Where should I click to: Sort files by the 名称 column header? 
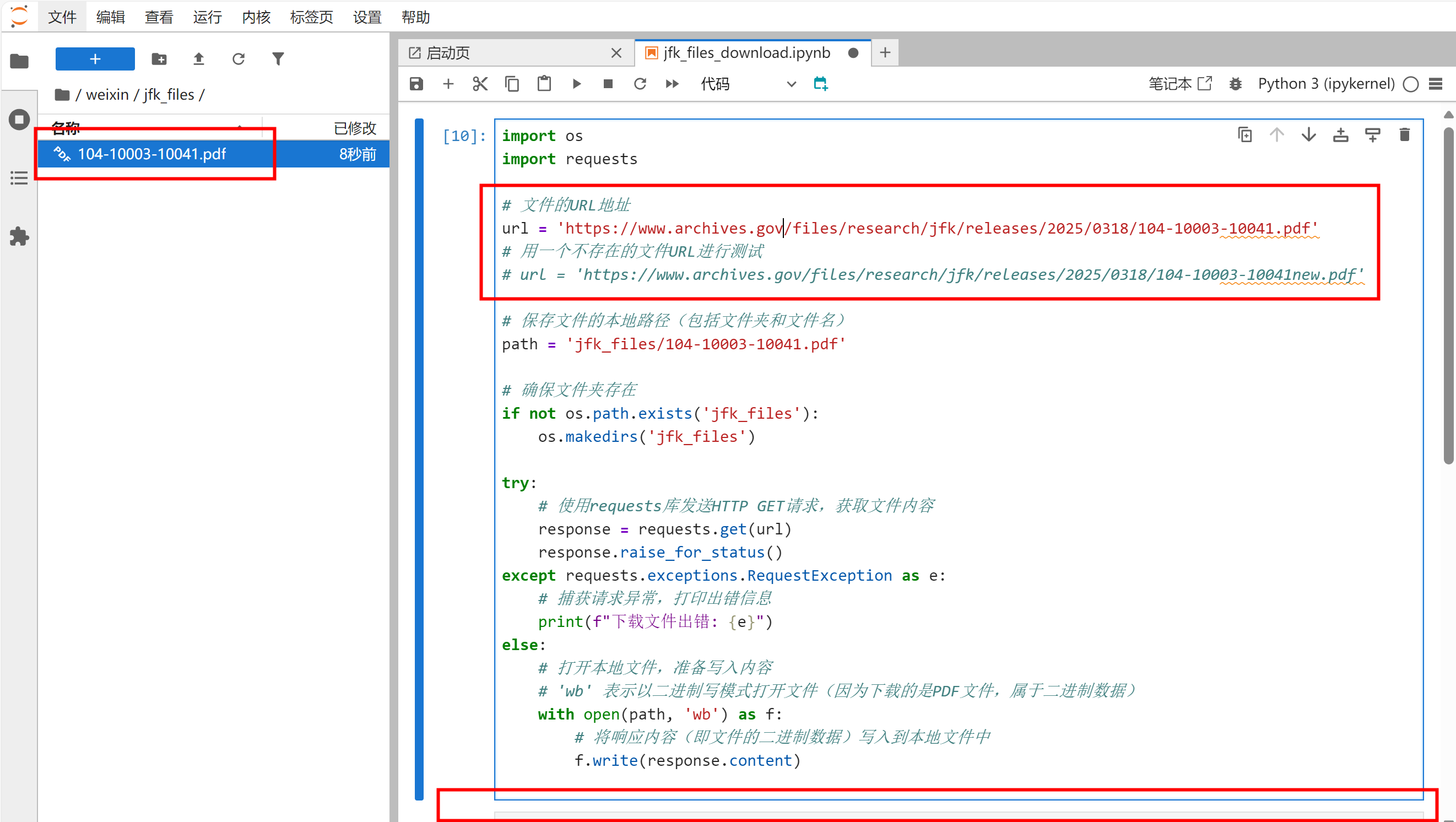(x=66, y=128)
